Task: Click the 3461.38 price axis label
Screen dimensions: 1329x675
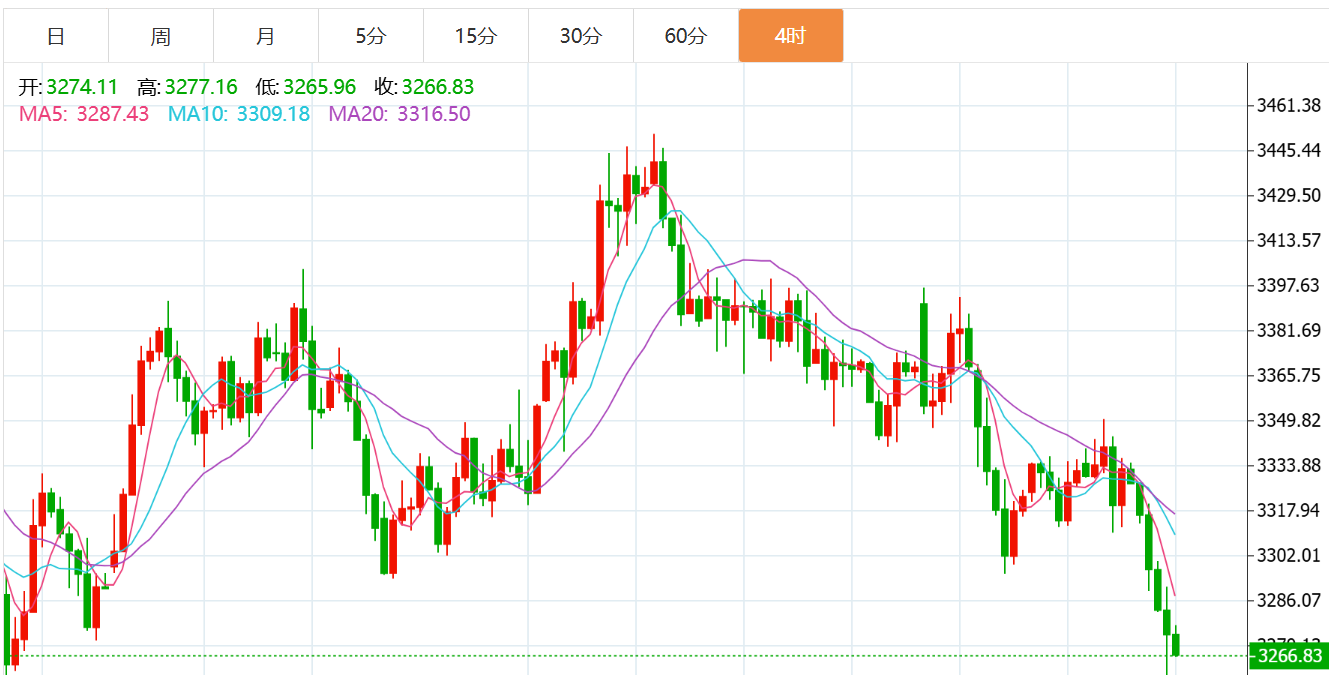Action: [1288, 105]
